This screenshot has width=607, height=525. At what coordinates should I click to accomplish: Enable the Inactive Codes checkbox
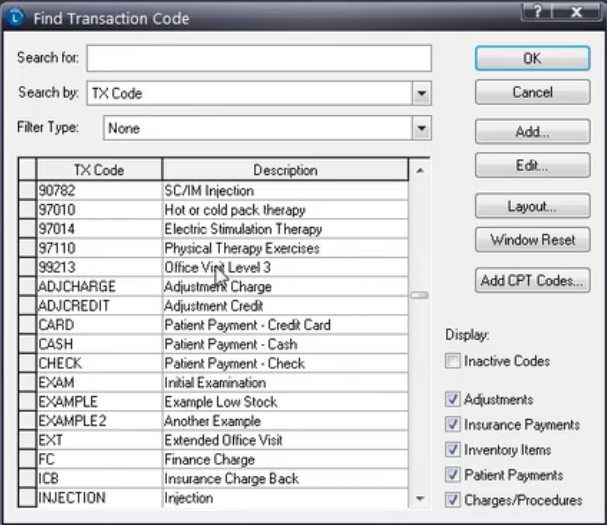453,361
